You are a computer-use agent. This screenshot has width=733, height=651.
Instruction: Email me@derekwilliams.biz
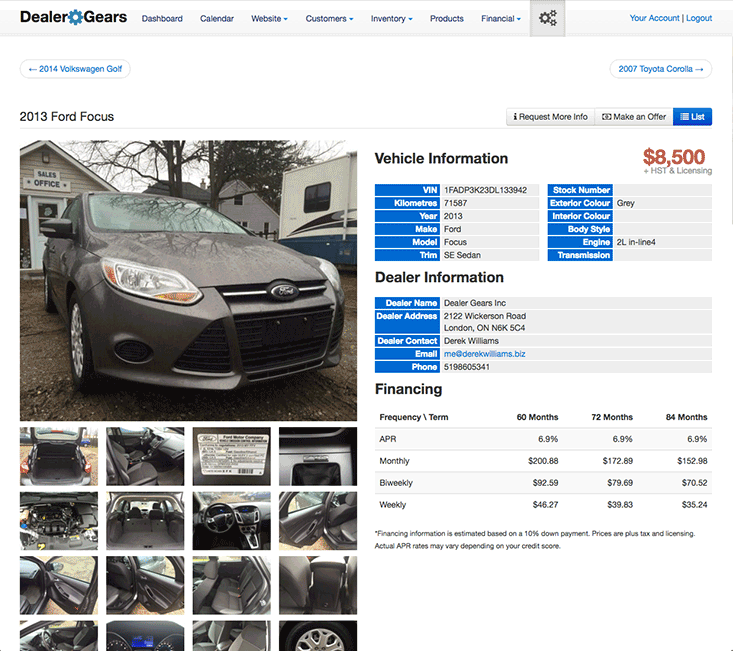pyautogui.click(x=484, y=354)
